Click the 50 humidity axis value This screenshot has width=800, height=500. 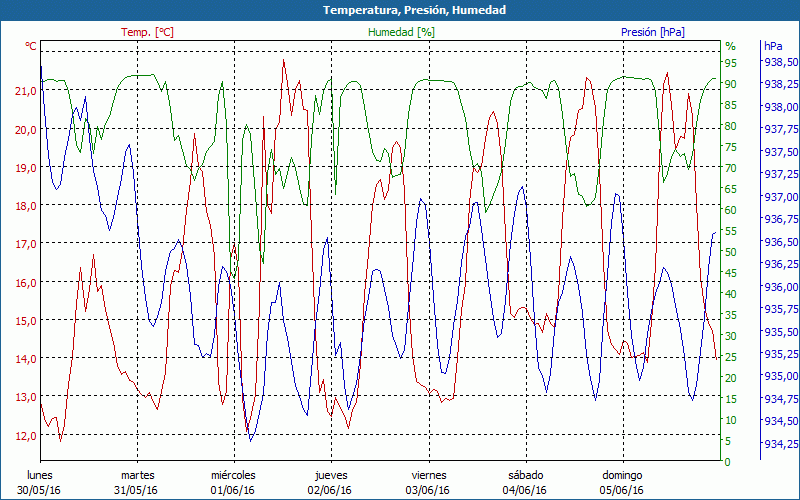click(x=731, y=251)
